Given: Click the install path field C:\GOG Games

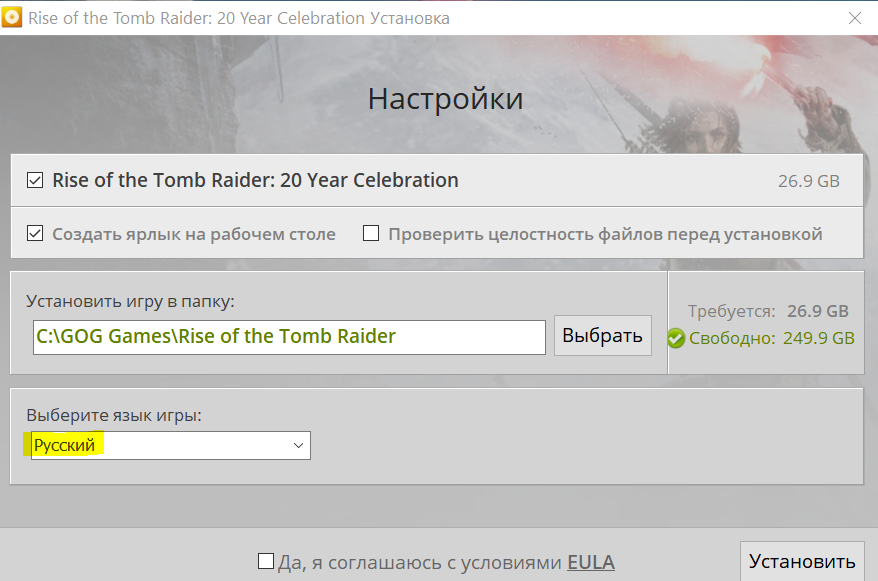Looking at the screenshot, I should coord(288,336).
